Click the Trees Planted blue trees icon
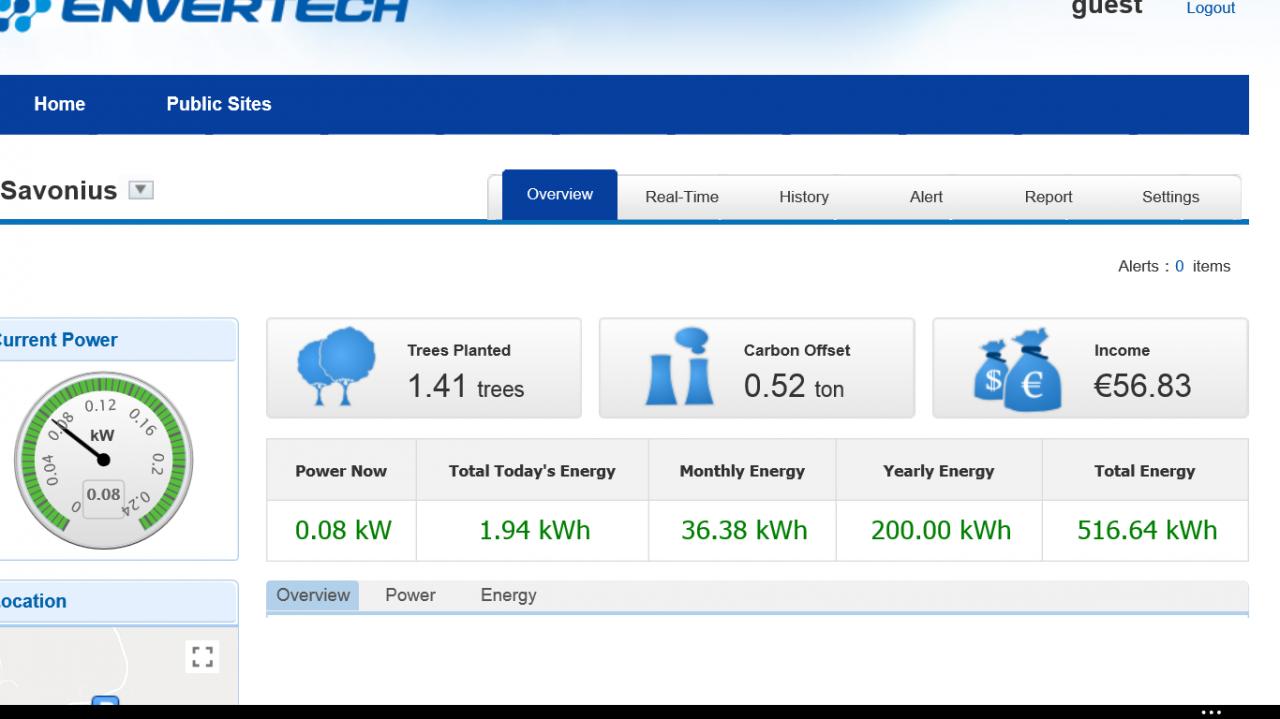The image size is (1280, 719). [336, 367]
